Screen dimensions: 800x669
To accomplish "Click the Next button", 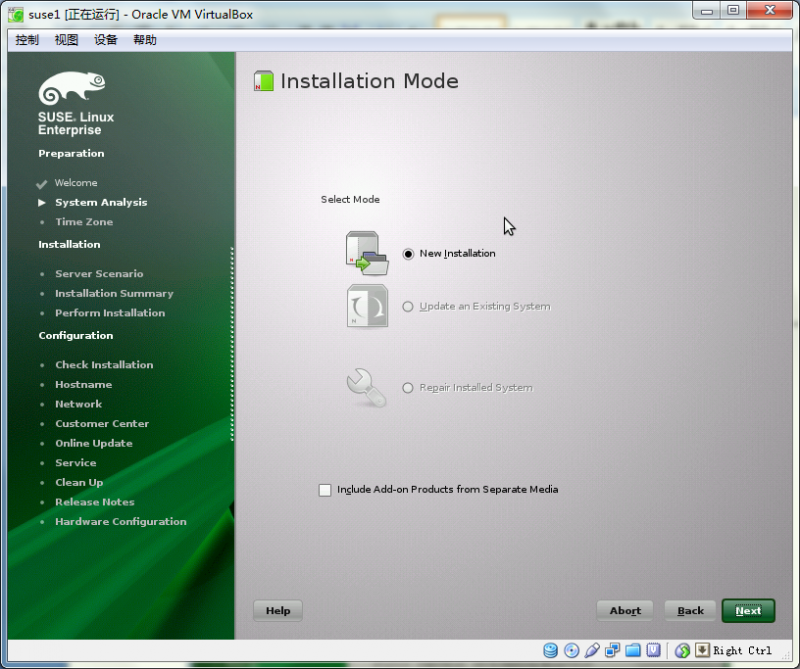I will point(748,610).
